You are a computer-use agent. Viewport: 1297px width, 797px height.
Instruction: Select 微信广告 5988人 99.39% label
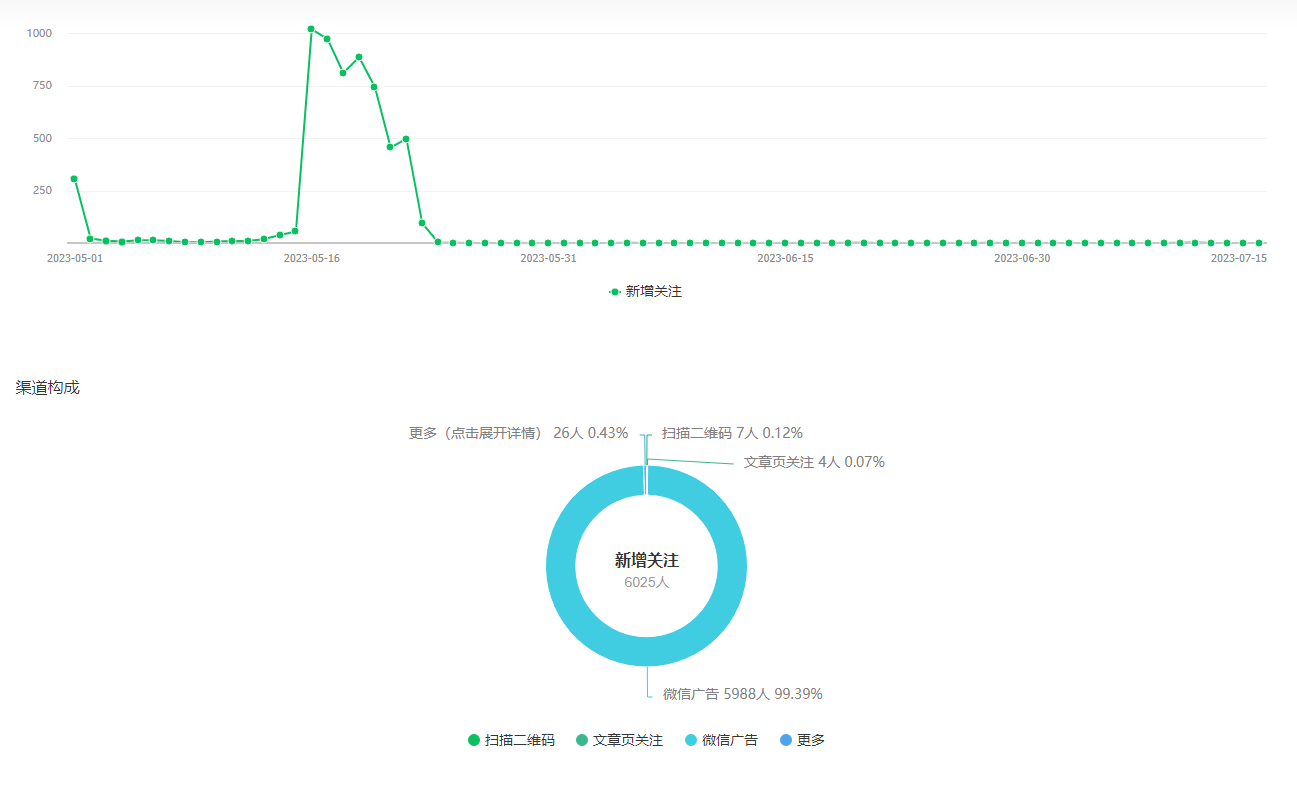[x=743, y=694]
